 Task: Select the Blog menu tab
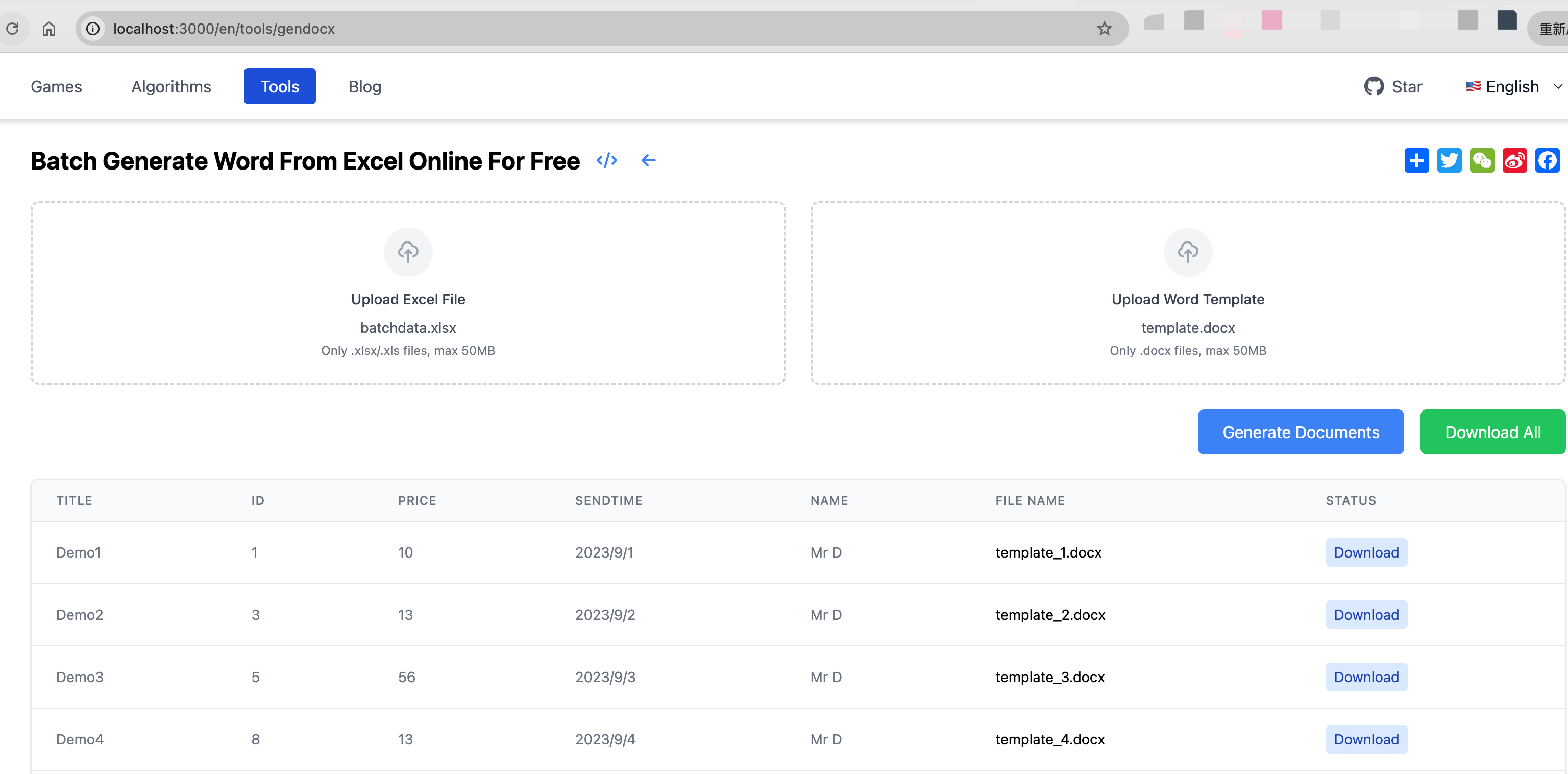(364, 87)
